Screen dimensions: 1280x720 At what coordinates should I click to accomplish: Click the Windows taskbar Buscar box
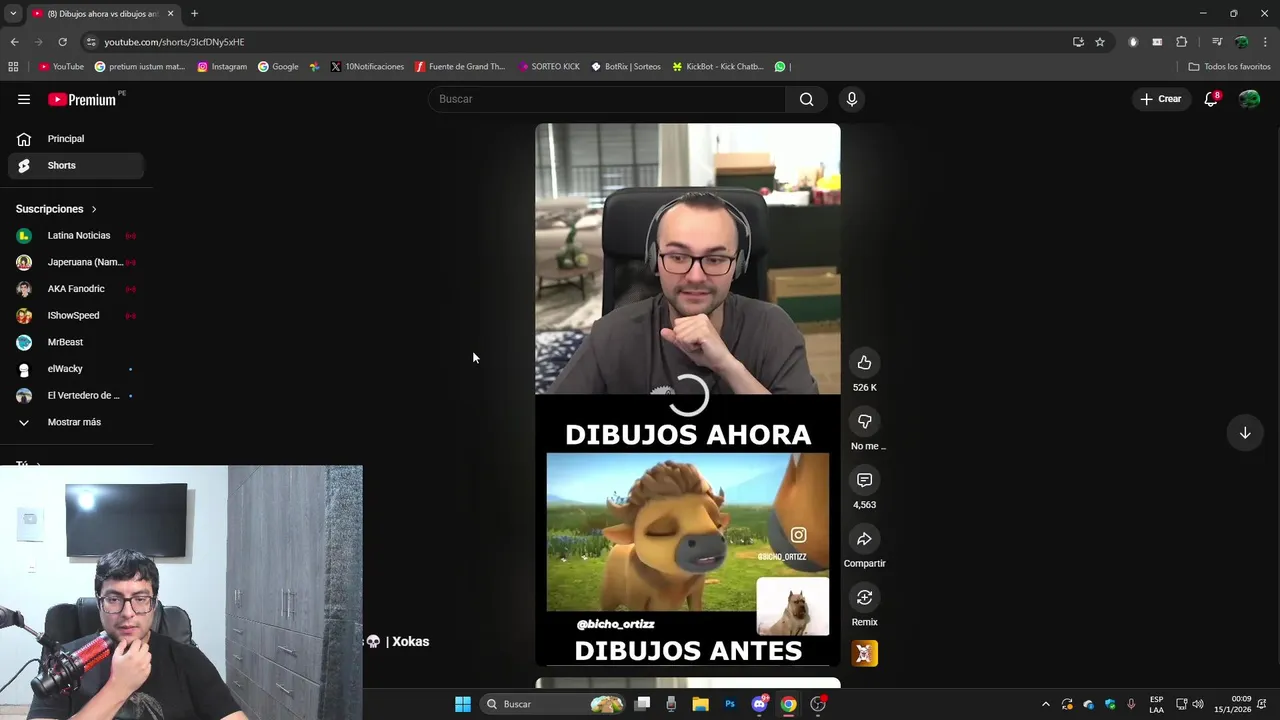[x=554, y=704]
